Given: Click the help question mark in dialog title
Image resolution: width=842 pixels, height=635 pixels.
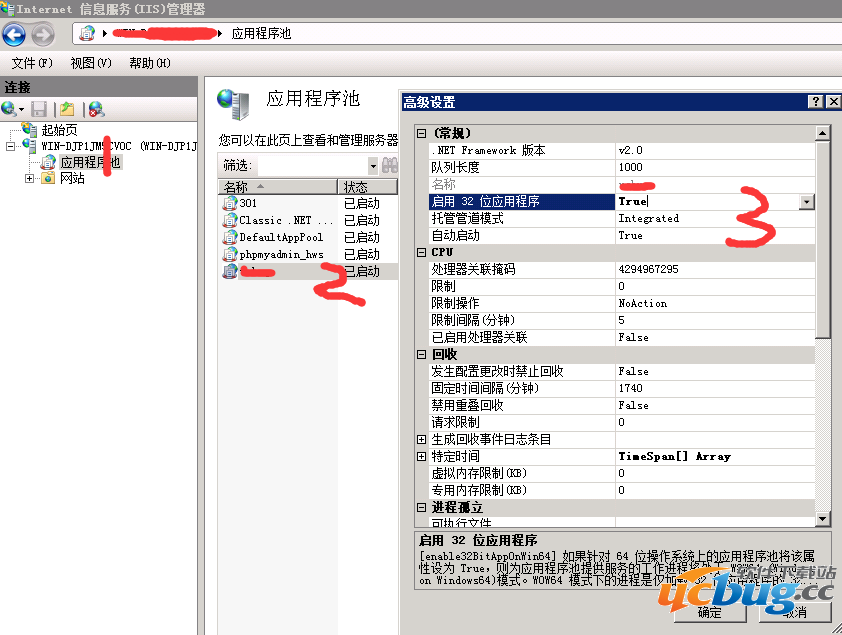Looking at the screenshot, I should [x=815, y=102].
